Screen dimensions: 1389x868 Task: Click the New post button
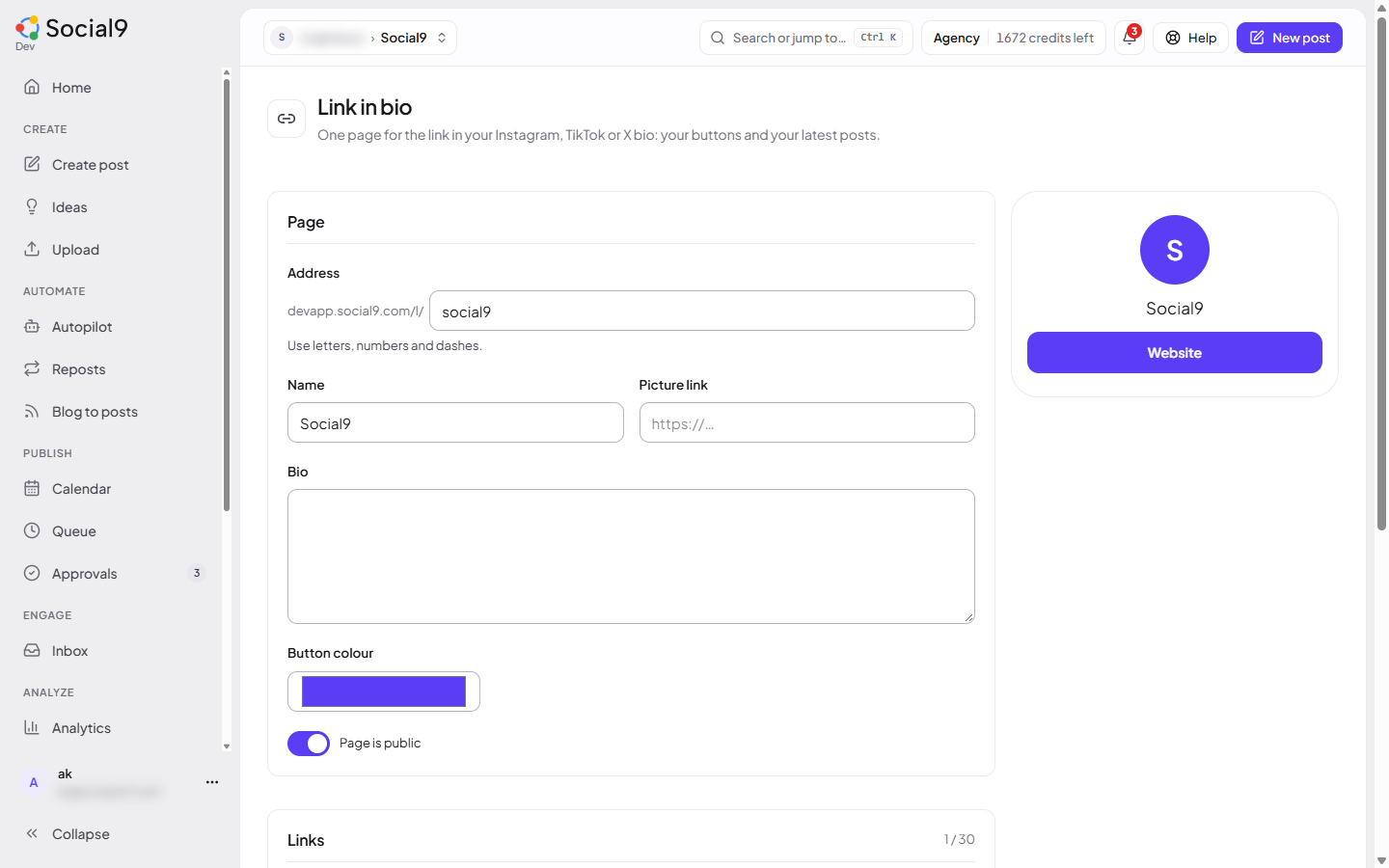tap(1290, 38)
